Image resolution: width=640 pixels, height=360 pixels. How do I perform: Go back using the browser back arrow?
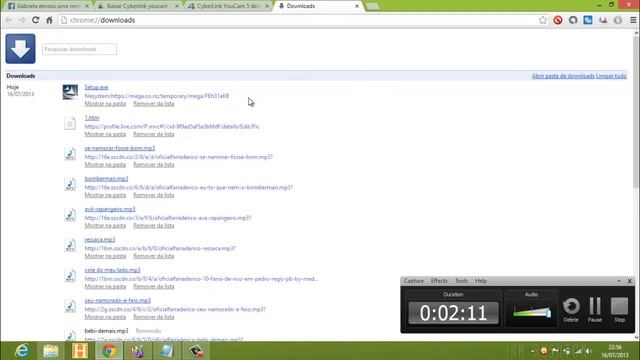point(9,20)
